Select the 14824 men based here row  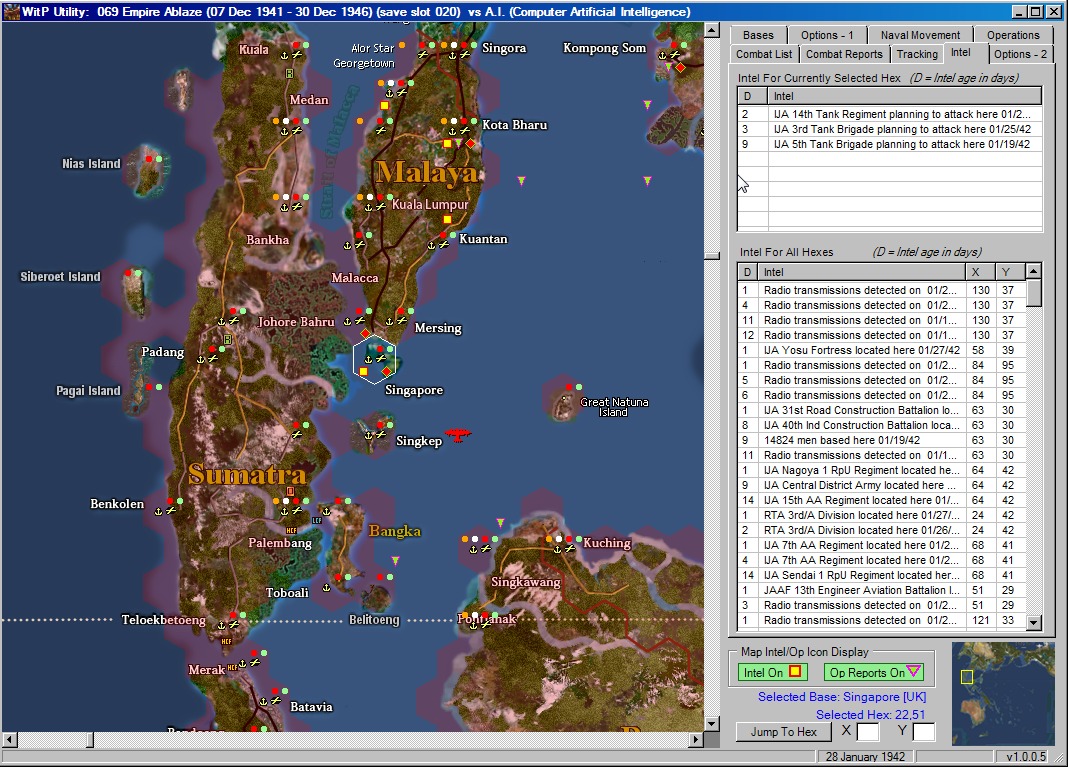(x=882, y=440)
